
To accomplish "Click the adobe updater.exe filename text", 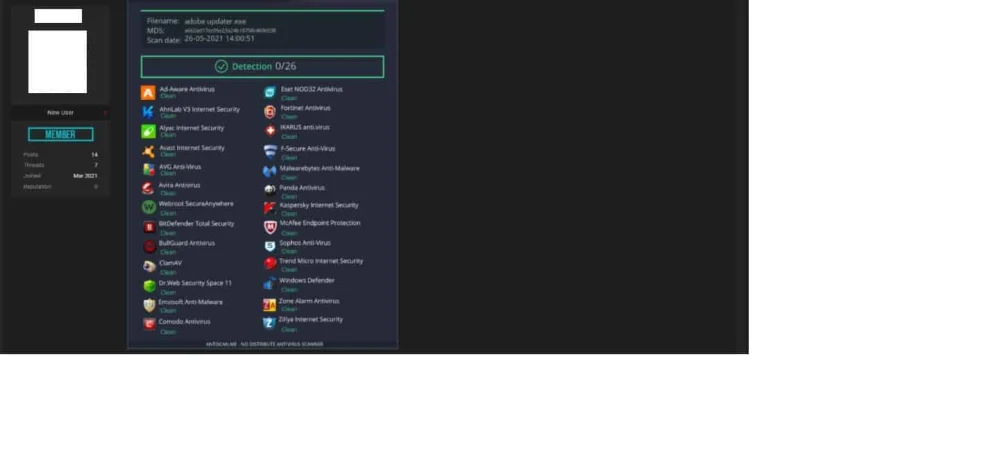I will (x=216, y=22).
